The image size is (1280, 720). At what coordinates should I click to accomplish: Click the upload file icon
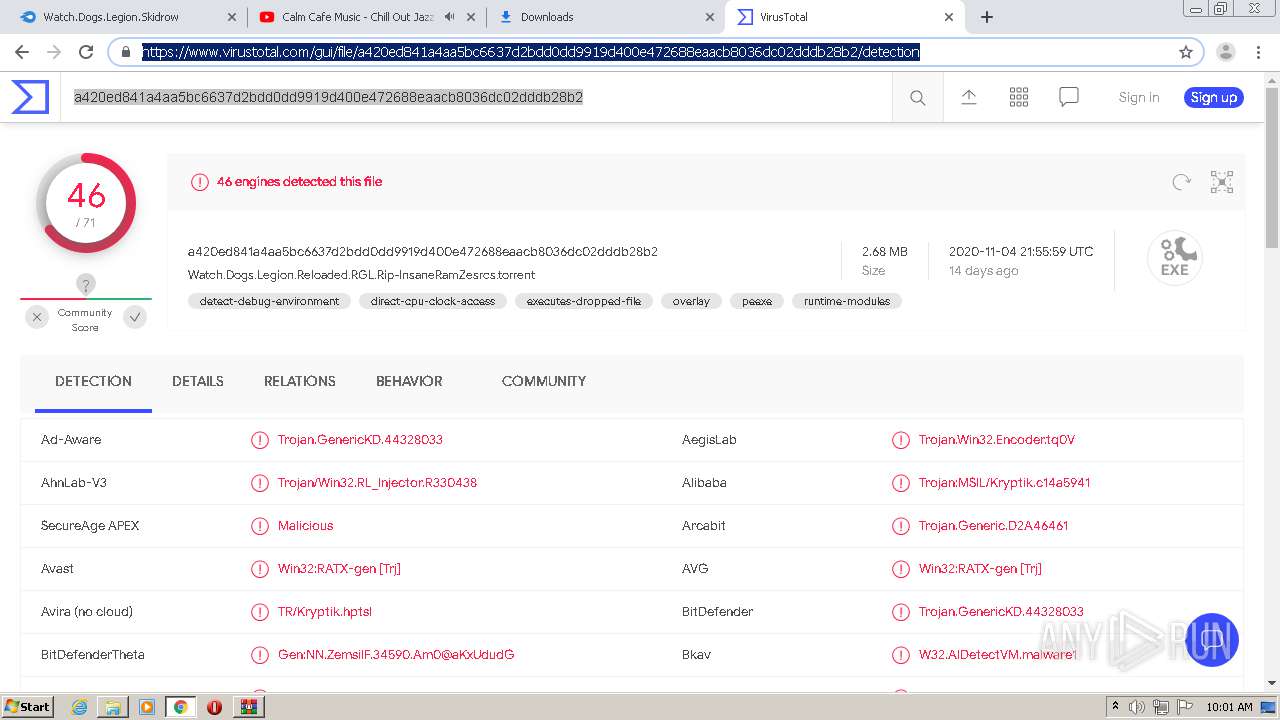[x=968, y=97]
